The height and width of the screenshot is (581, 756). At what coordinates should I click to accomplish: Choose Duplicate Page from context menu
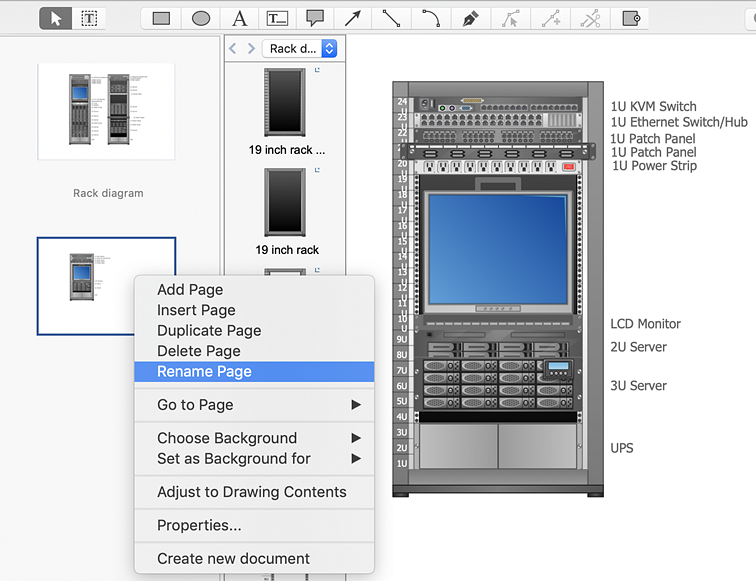click(209, 331)
